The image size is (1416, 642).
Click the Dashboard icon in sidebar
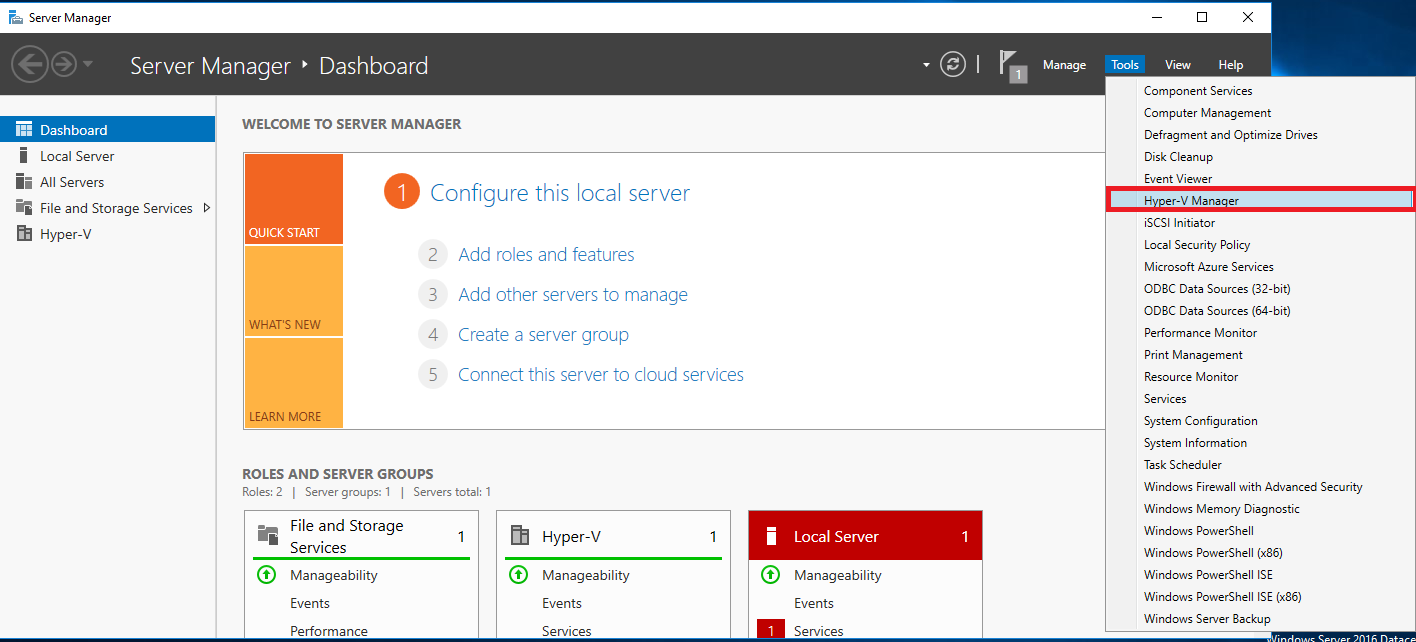click(x=24, y=130)
